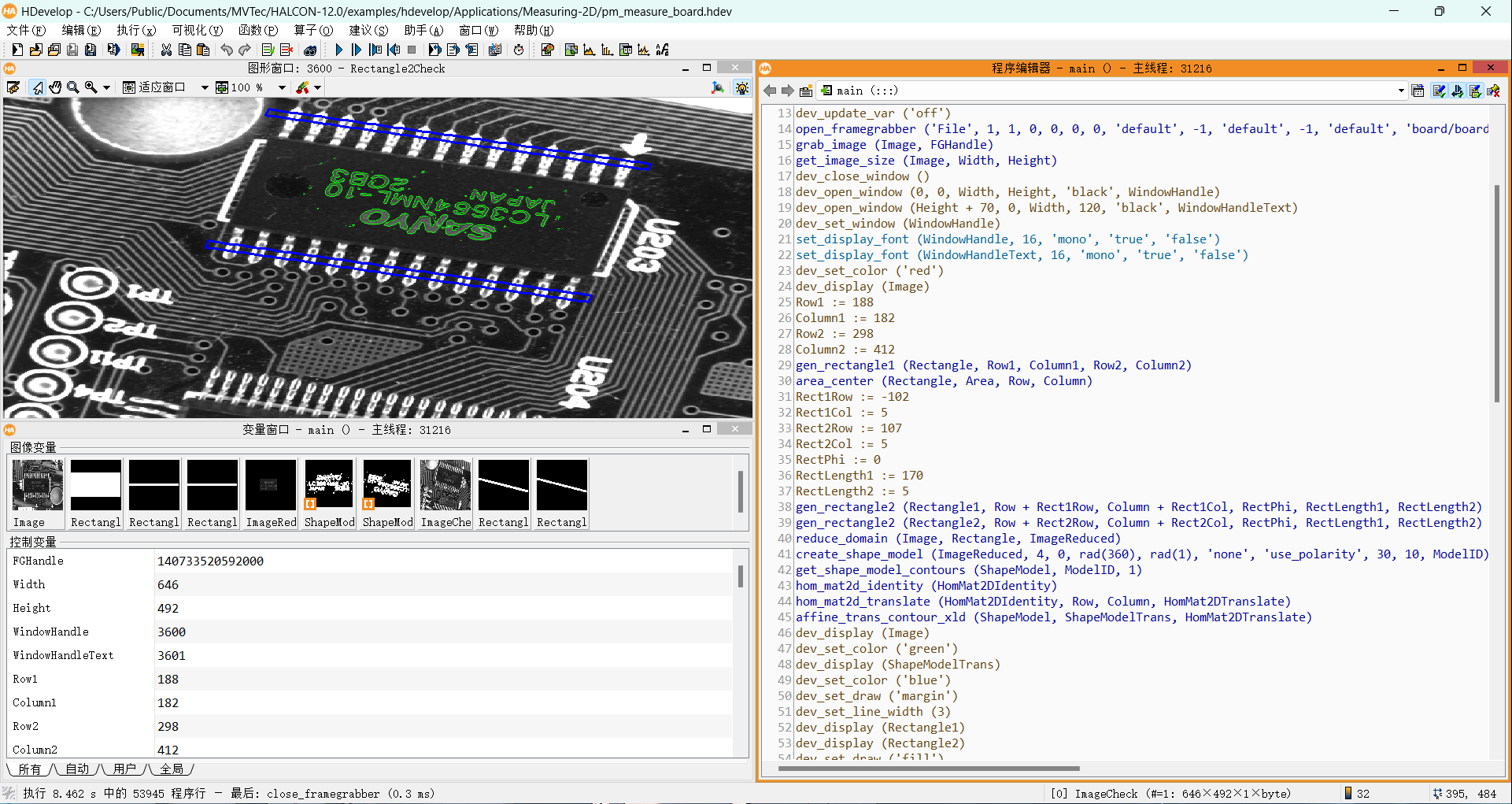Click the scissors Cut icon
The height and width of the screenshot is (804, 1512).
(x=166, y=50)
